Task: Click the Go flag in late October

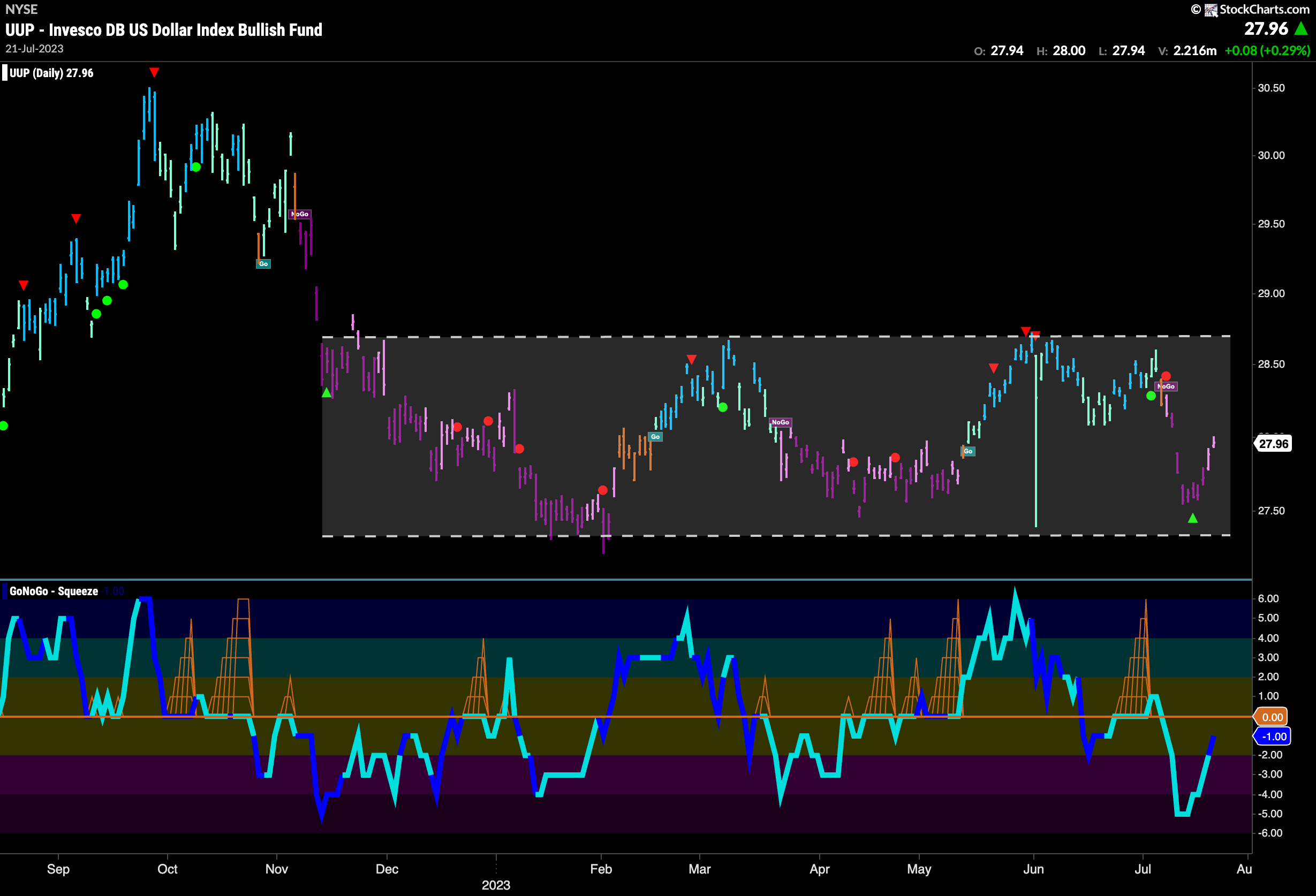Action: click(263, 264)
